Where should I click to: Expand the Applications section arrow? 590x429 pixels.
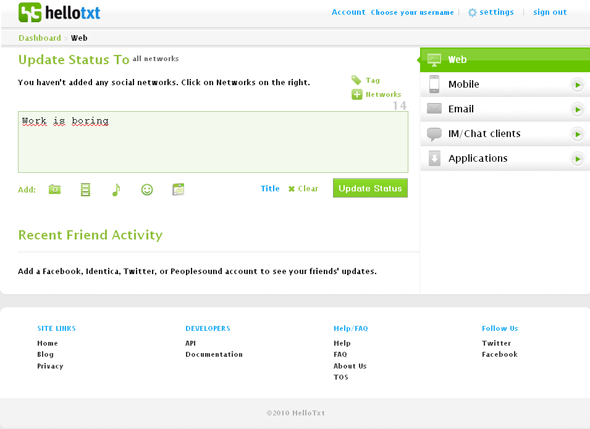577,159
